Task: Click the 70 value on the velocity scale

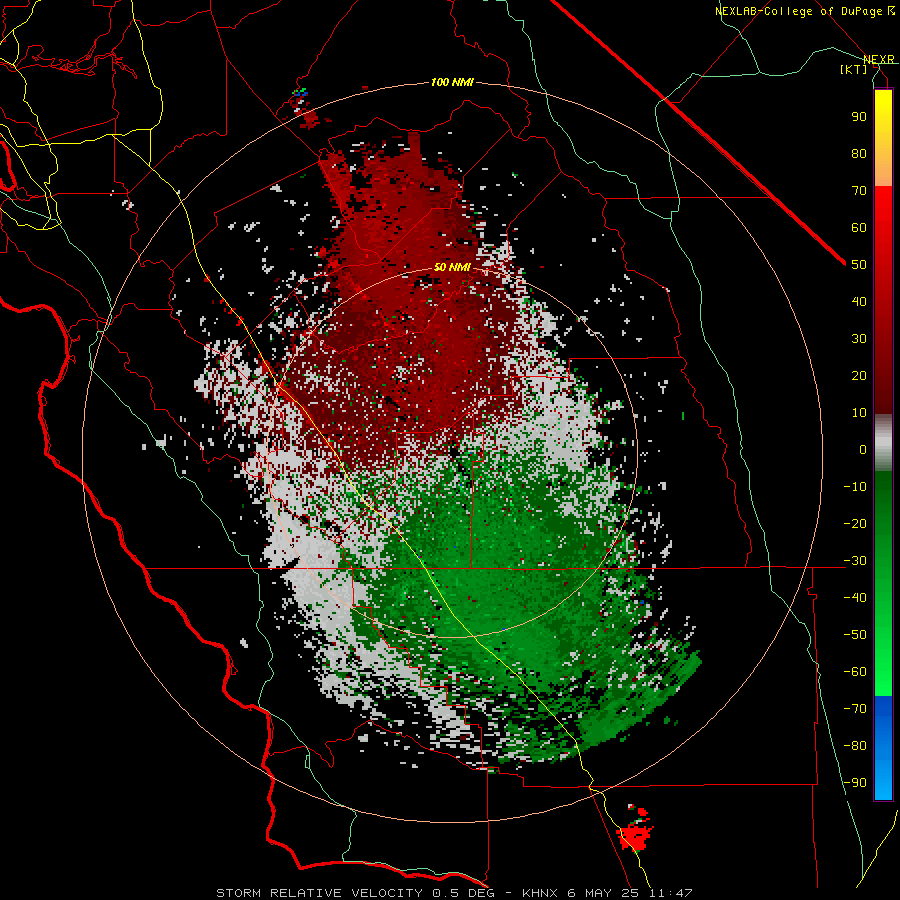Action: [x=859, y=191]
